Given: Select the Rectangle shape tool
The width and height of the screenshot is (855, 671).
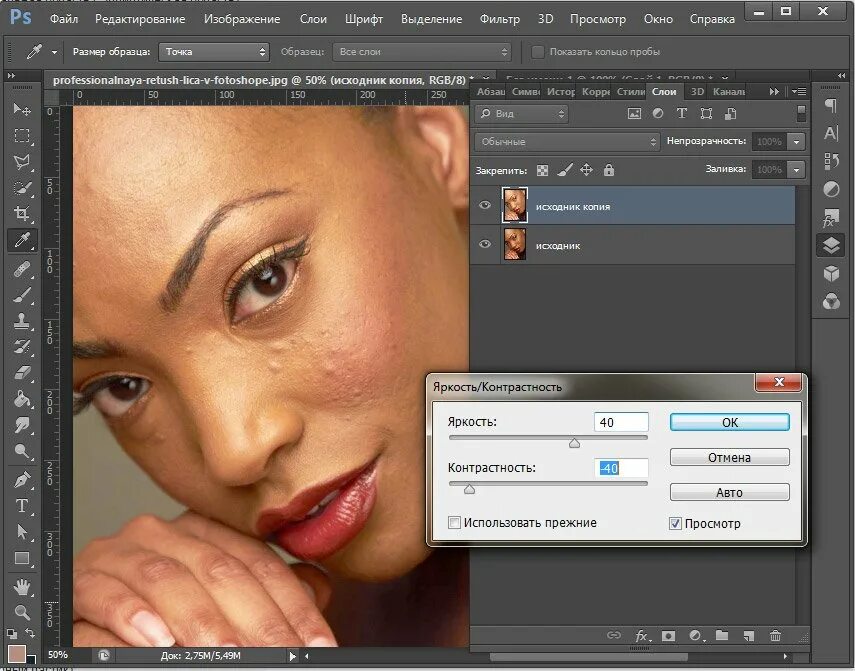Looking at the screenshot, I should point(22,558).
